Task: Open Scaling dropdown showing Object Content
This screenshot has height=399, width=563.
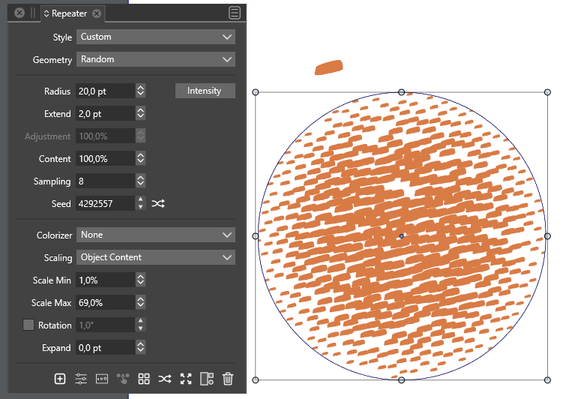Action: [156, 258]
